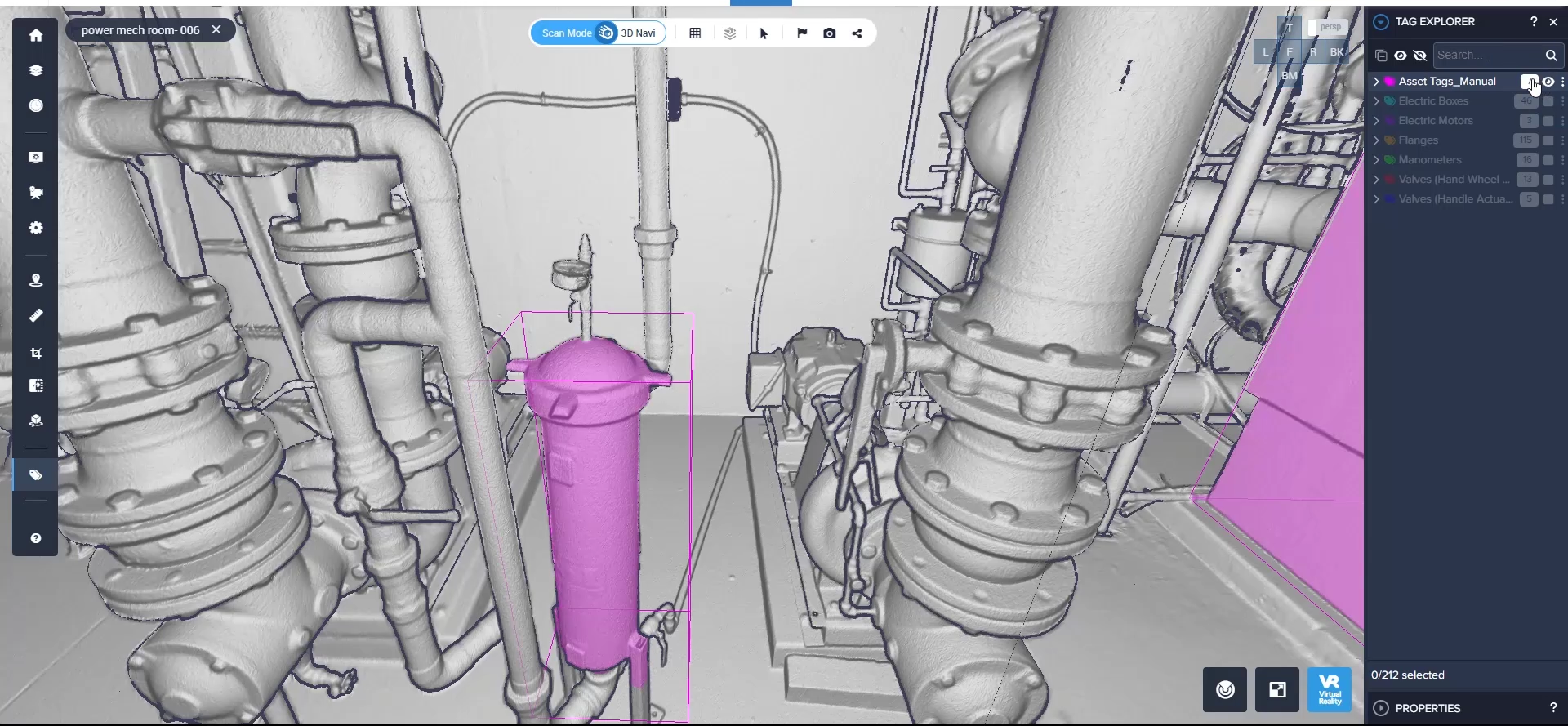The image size is (1568, 726).
Task: Toggle the Flanges visibility checkbox
Action: (x=1548, y=140)
